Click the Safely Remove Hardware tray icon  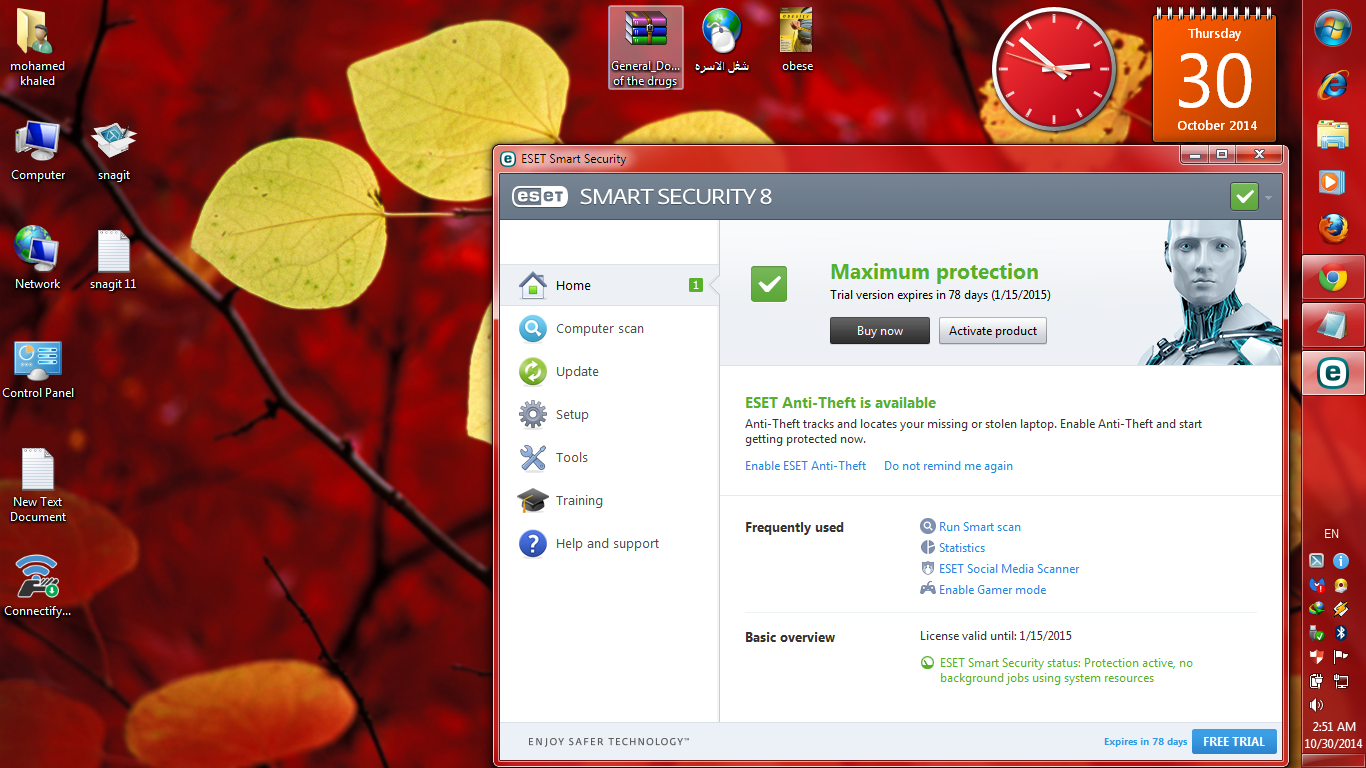pos(1317,633)
